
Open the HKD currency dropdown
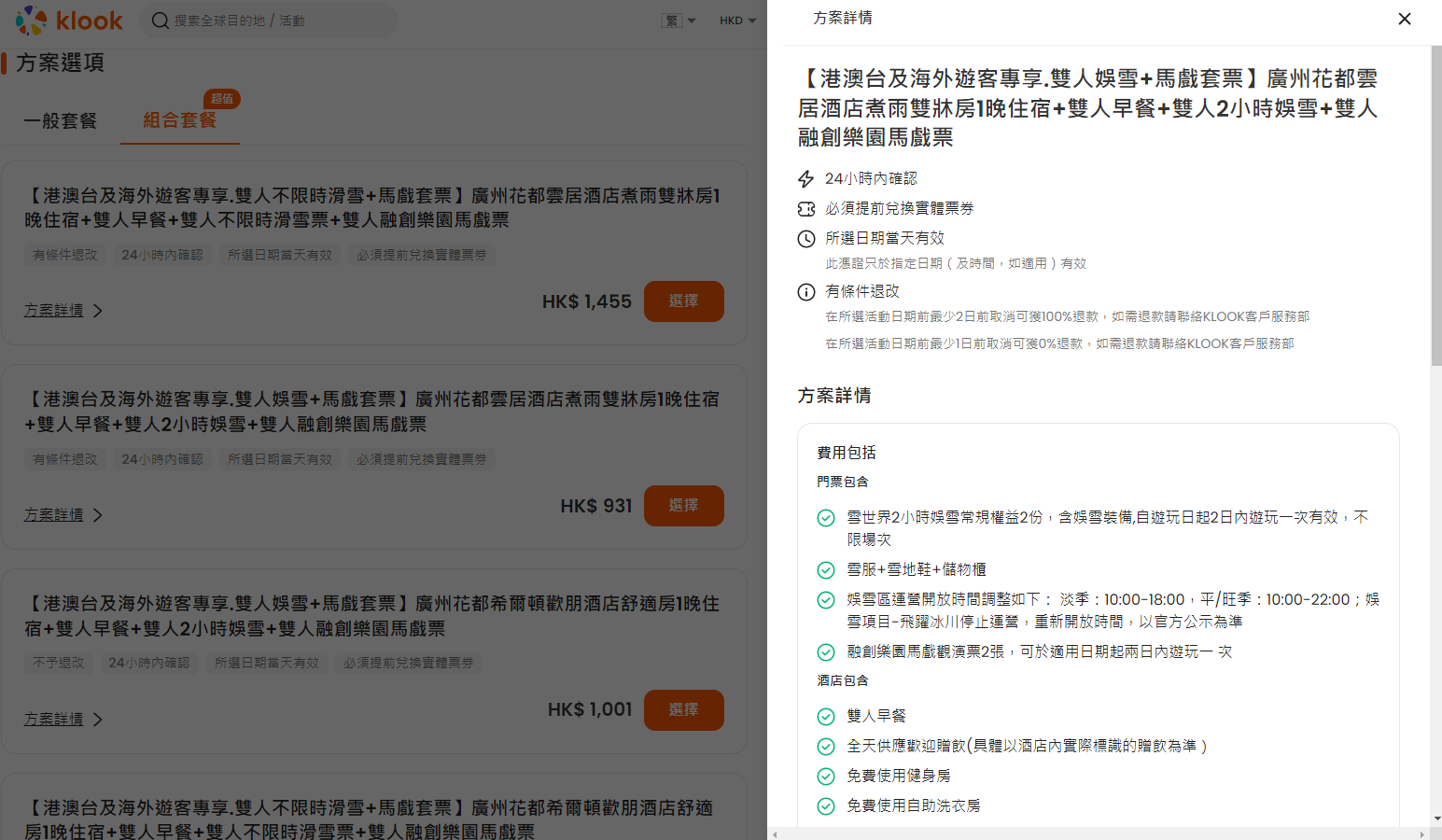[x=737, y=21]
